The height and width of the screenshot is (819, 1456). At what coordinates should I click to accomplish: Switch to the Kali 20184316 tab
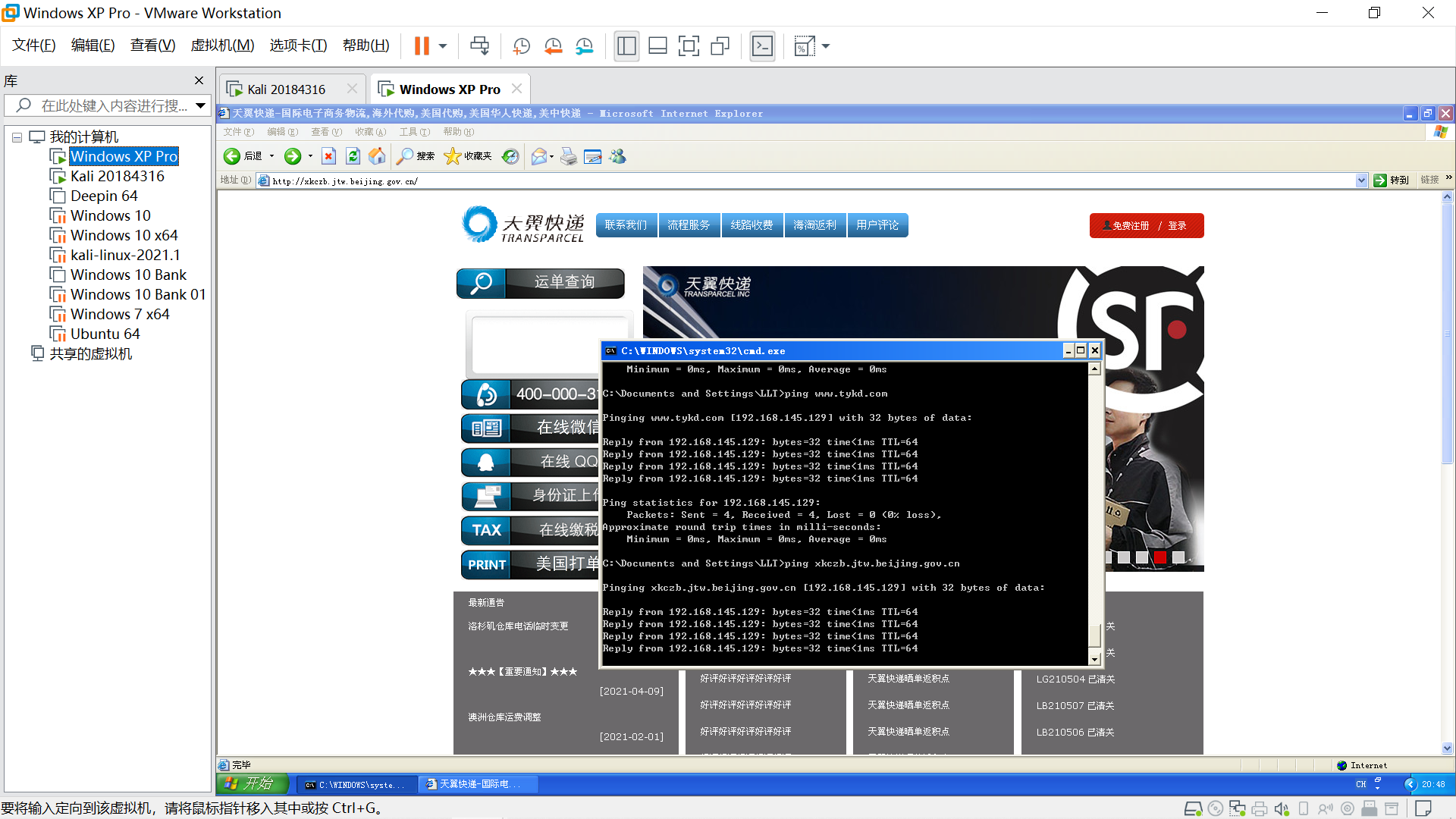click(286, 89)
